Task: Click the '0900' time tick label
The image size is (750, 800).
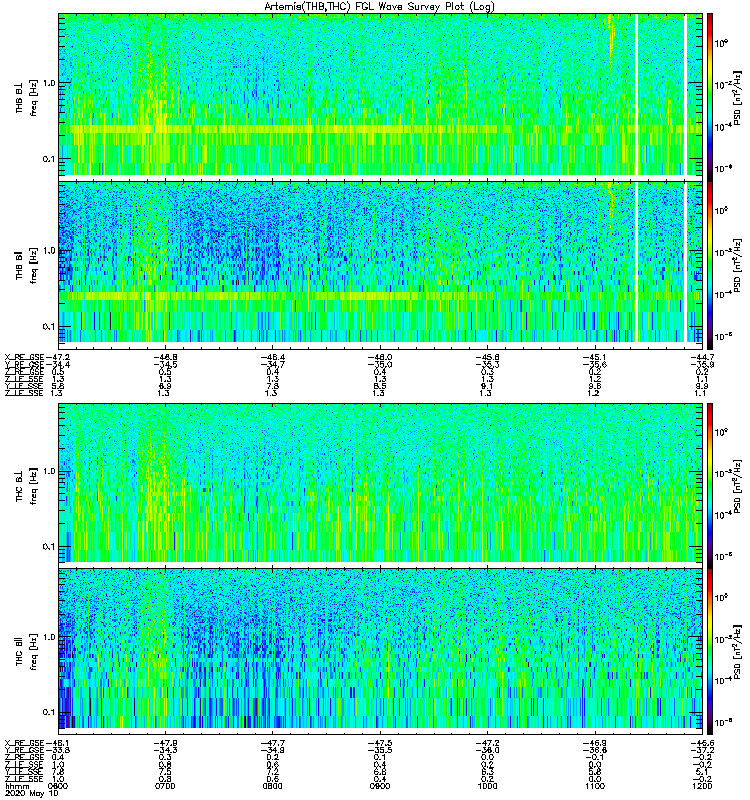Action: pyautogui.click(x=380, y=786)
